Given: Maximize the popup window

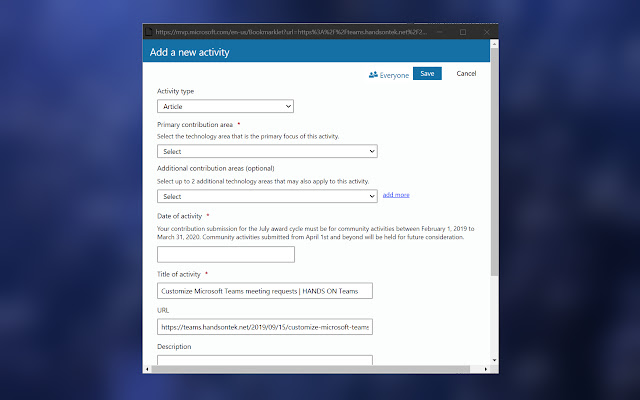Looking at the screenshot, I should 463,32.
